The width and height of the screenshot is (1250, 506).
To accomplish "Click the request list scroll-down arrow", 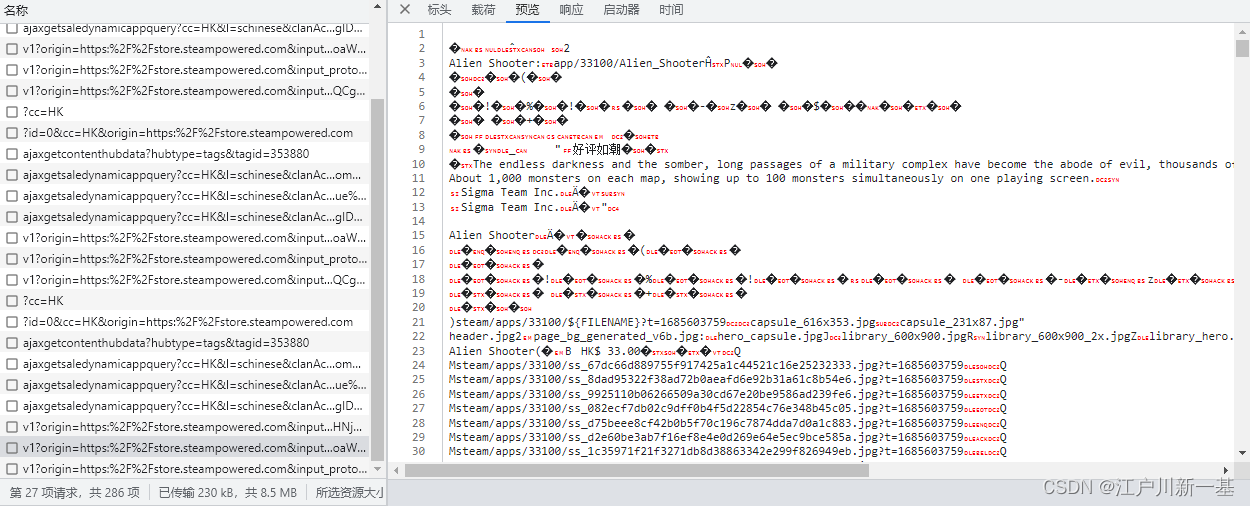I will (378, 471).
